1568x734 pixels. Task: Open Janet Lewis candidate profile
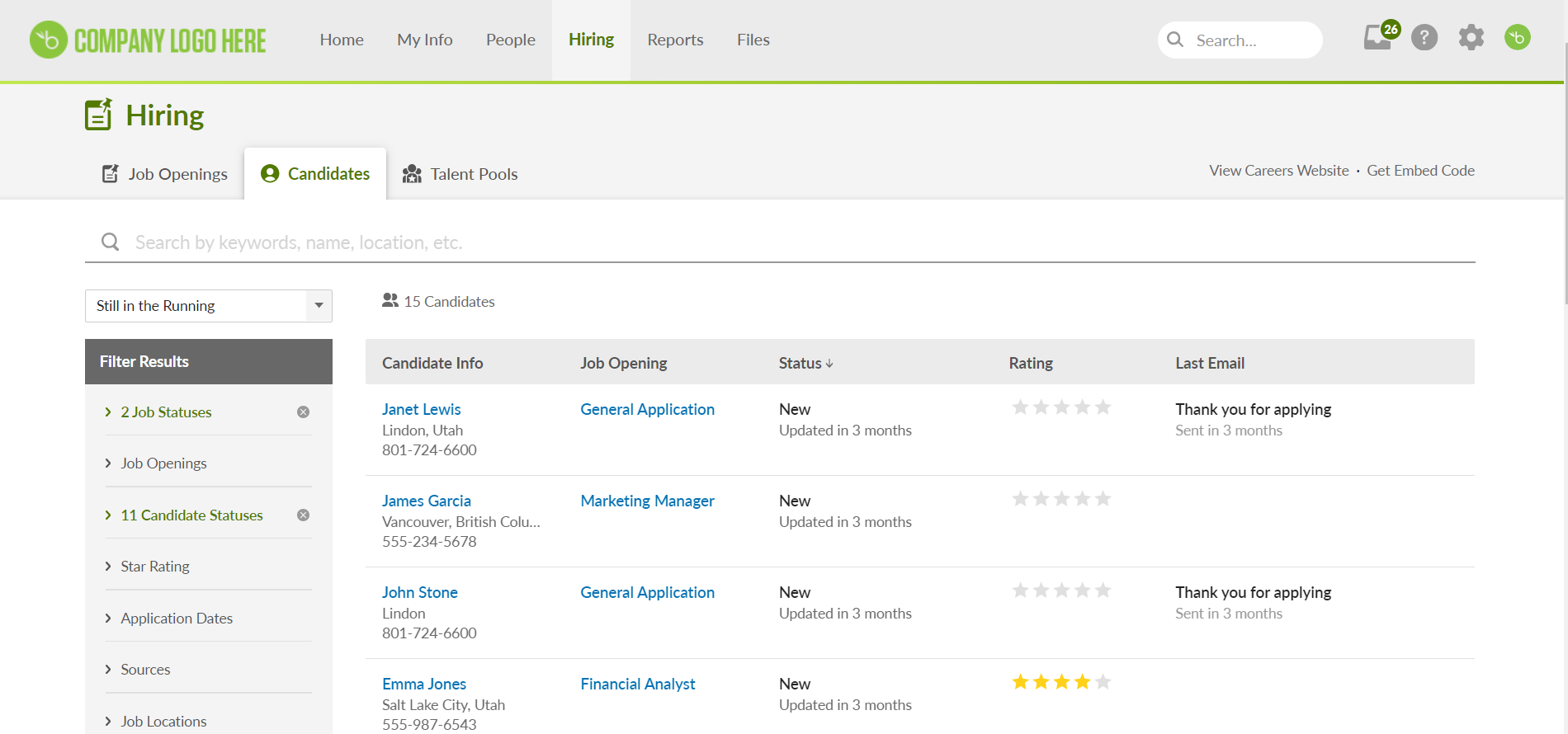pos(421,410)
